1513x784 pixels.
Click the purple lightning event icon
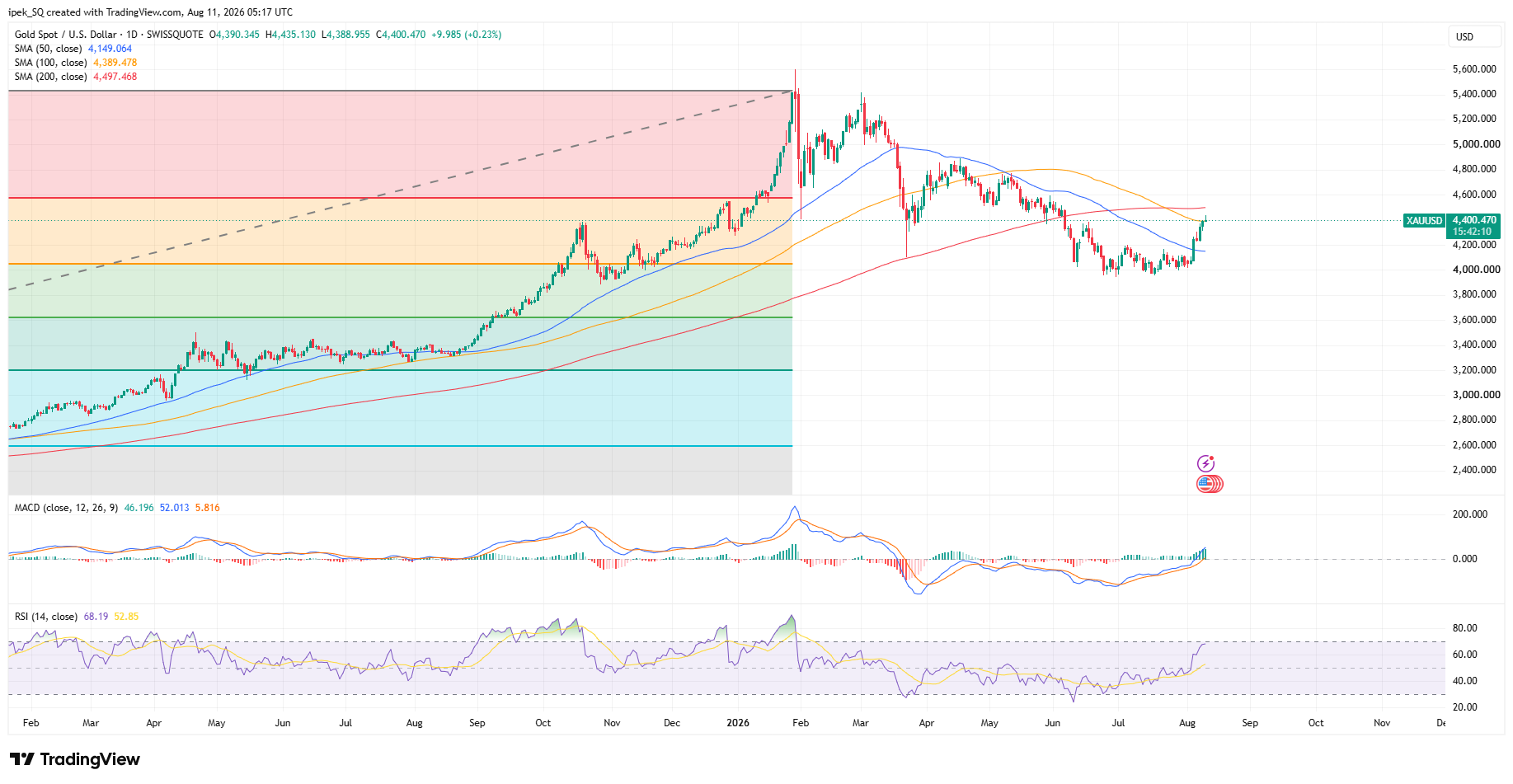click(1205, 463)
